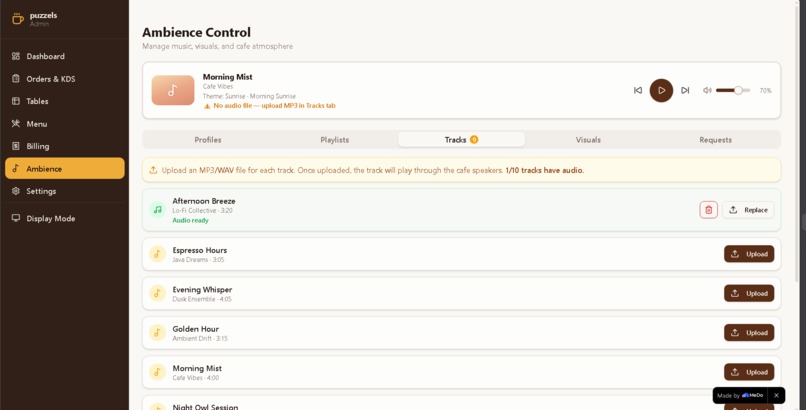Upload audio for Evening Whisper
Viewport: 806px width, 410px height.
click(x=749, y=293)
